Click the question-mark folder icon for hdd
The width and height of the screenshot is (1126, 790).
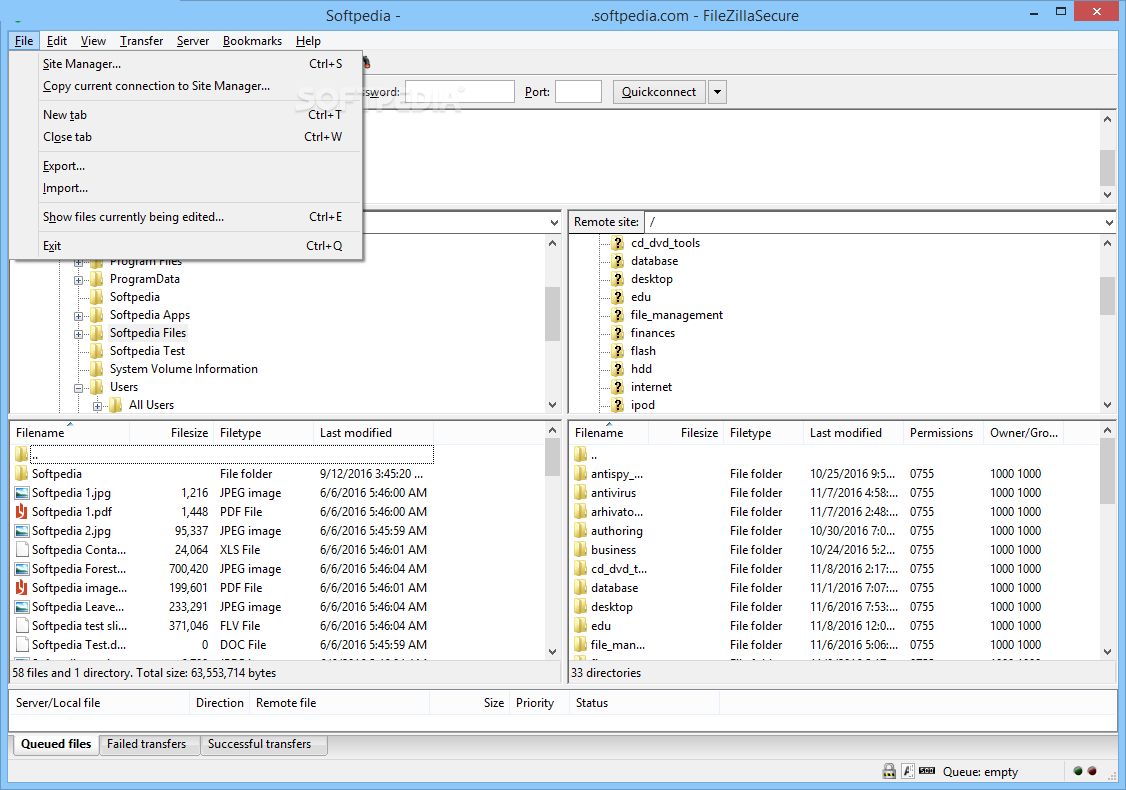(618, 368)
